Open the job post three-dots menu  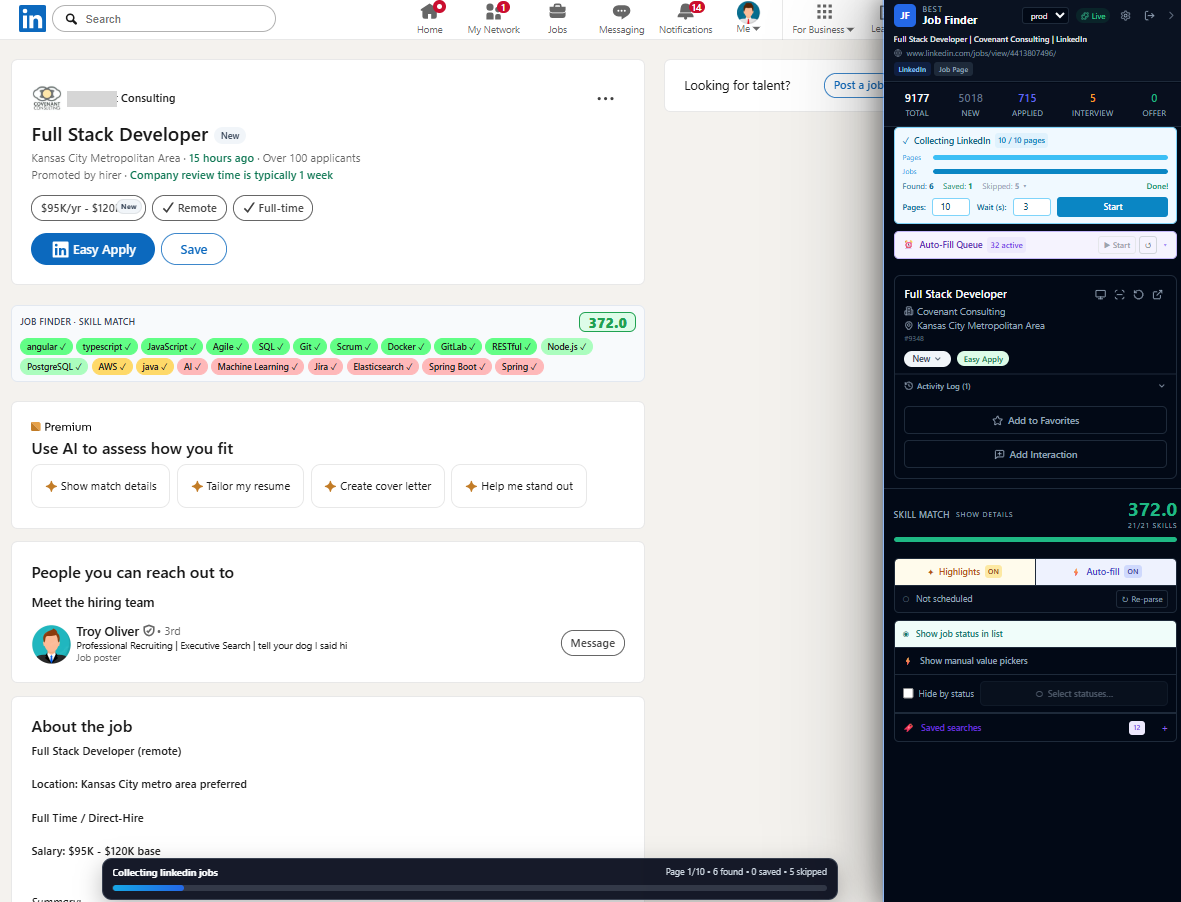(606, 99)
